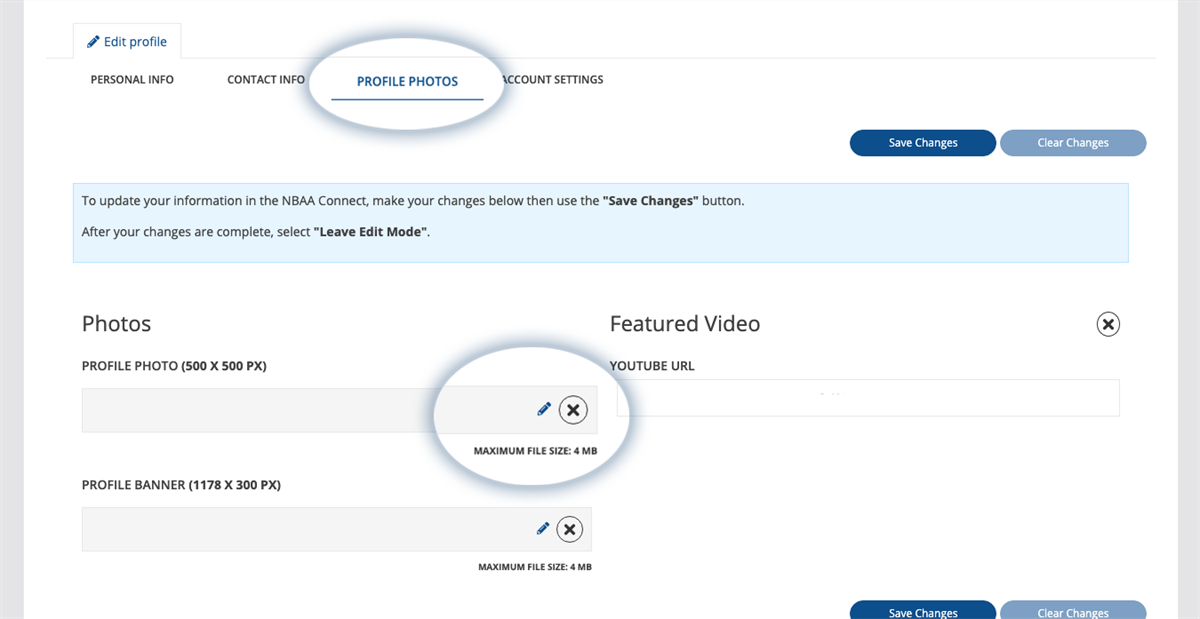
Task: Click the pencil icon on Edit profile tab
Action: tap(93, 42)
